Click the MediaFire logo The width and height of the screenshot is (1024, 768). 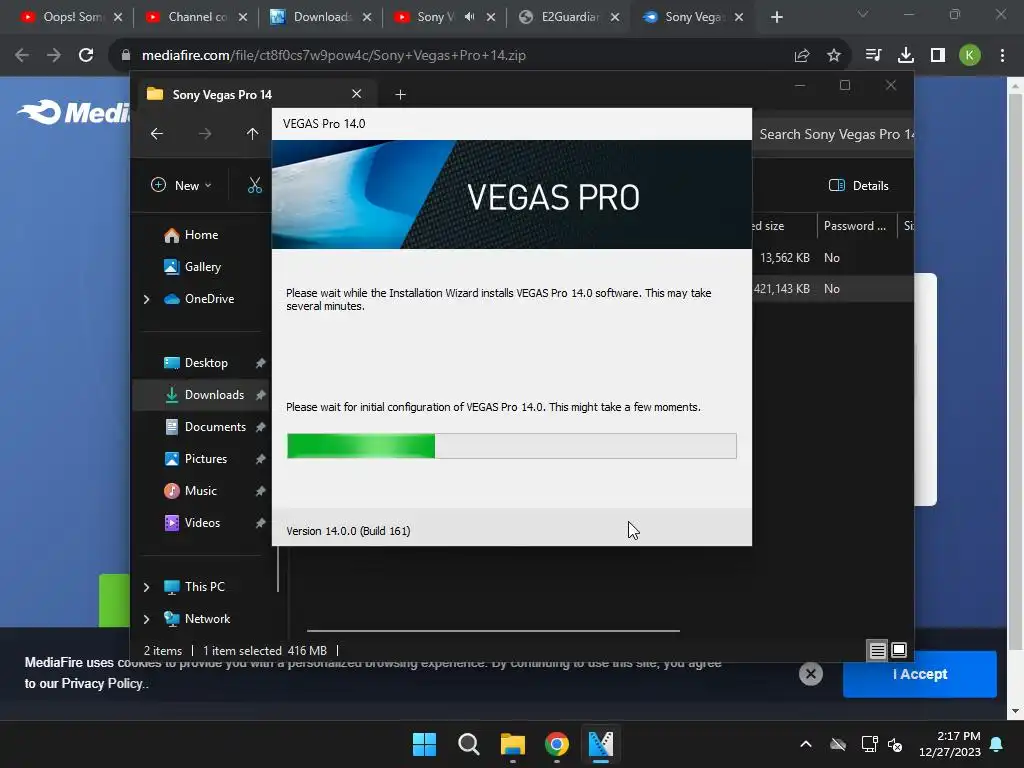73,112
